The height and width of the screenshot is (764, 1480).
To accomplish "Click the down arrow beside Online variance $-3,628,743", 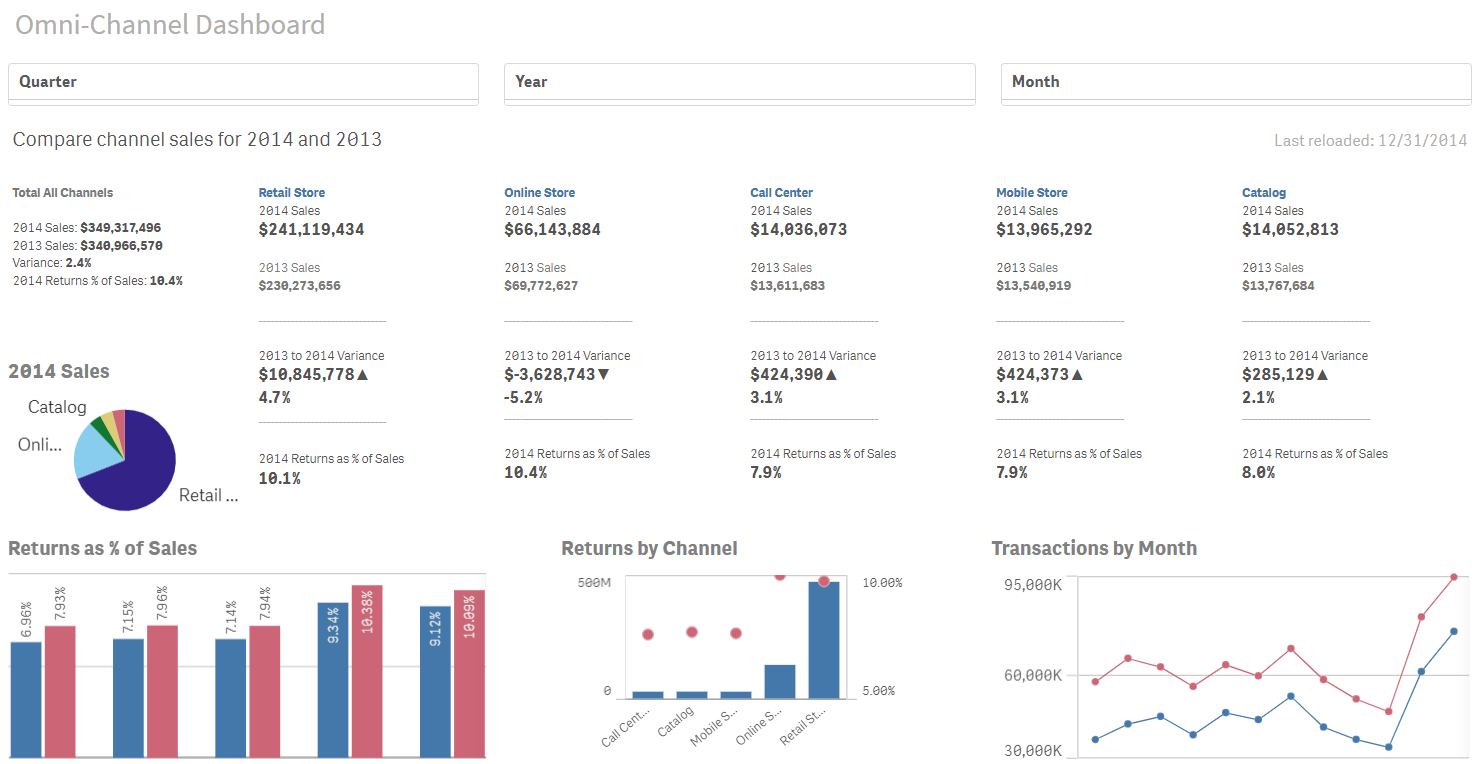I will tap(603, 375).
